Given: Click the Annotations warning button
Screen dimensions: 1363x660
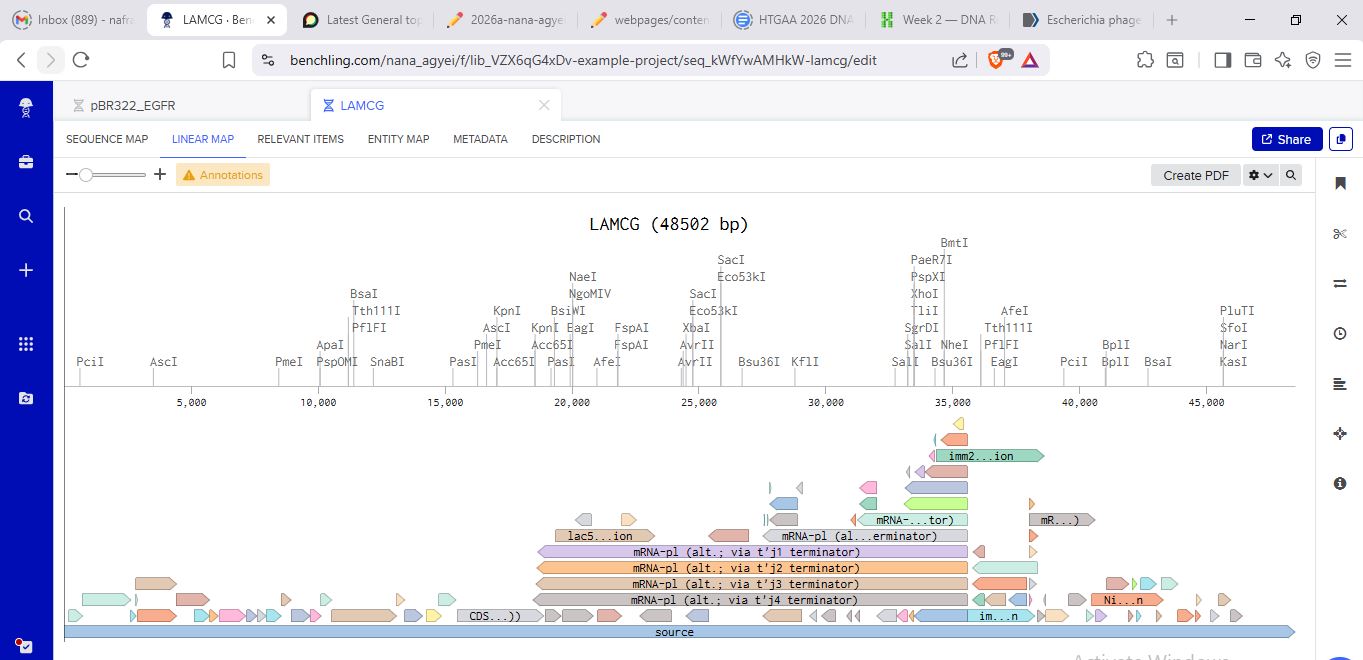Looking at the screenshot, I should point(223,175).
